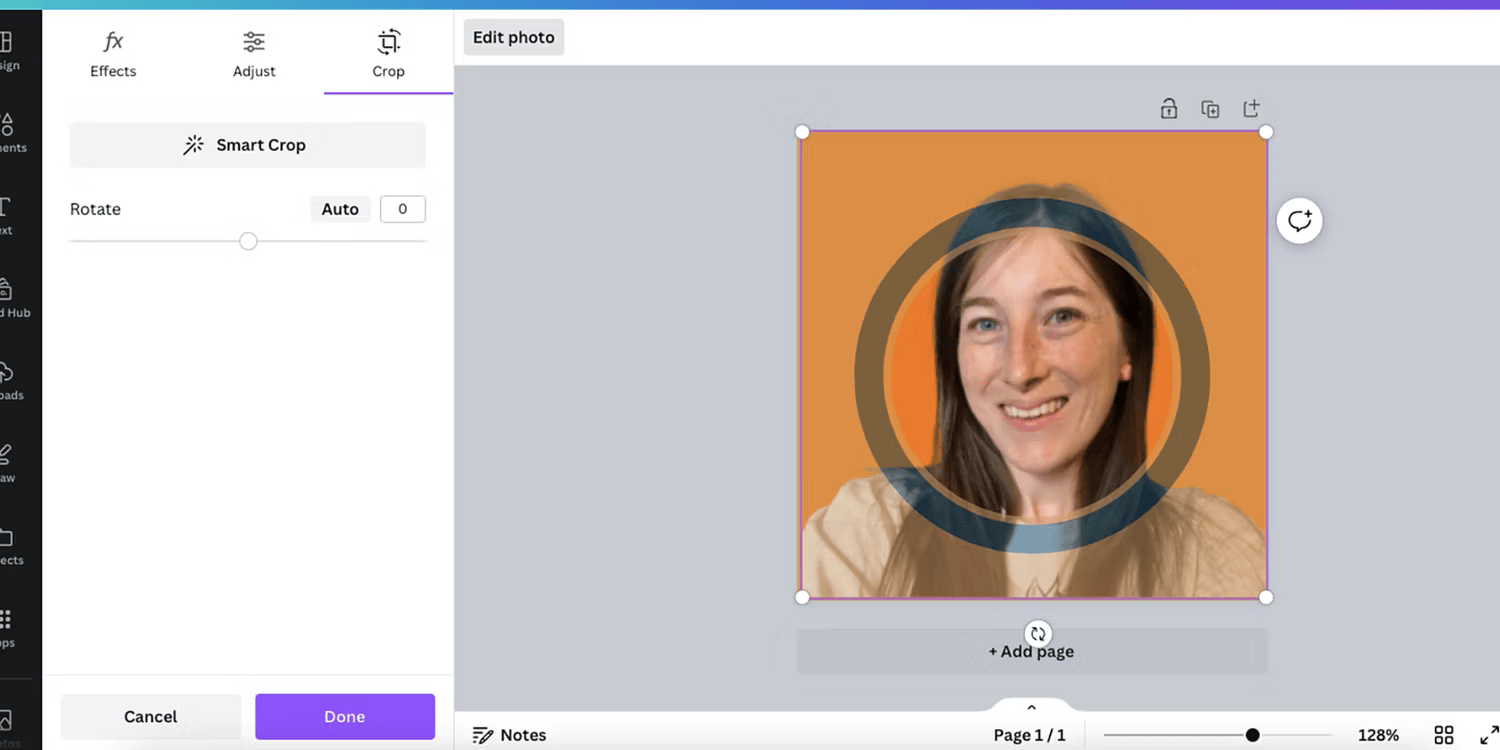Viewport: 1500px width, 750px height.
Task: Cancel the crop changes
Action: click(151, 716)
